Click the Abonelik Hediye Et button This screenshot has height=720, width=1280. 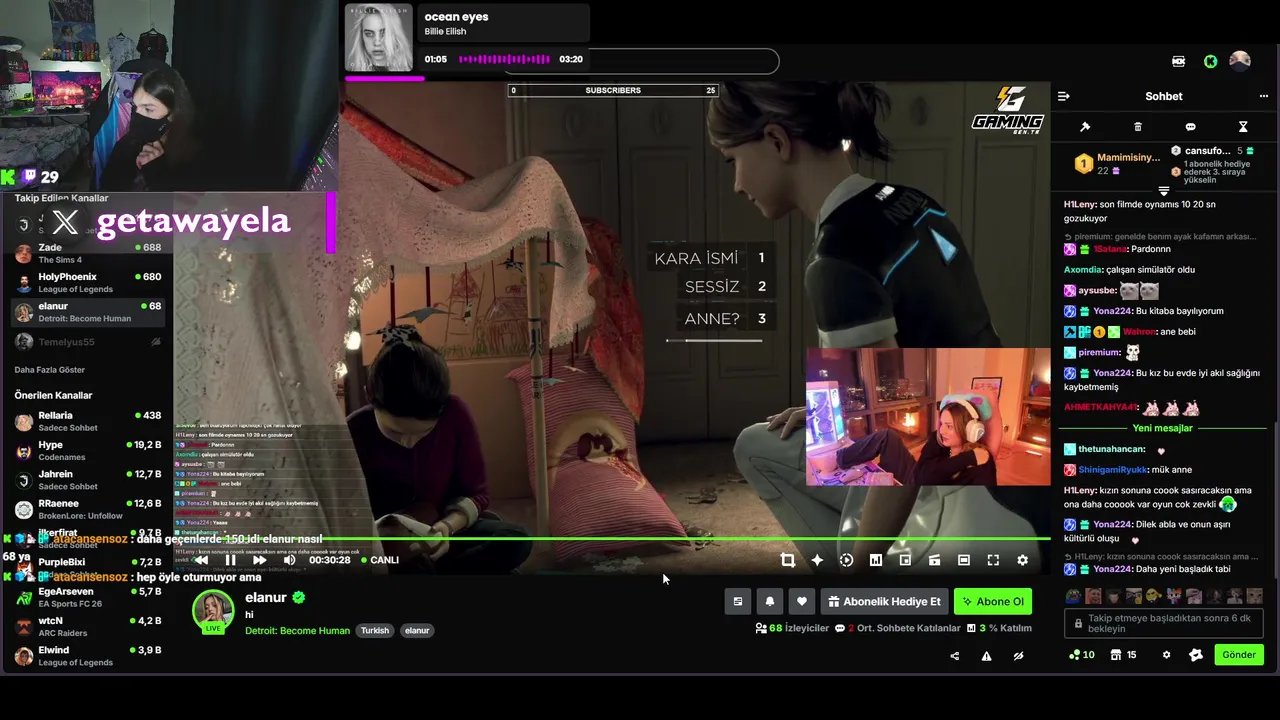tap(884, 601)
